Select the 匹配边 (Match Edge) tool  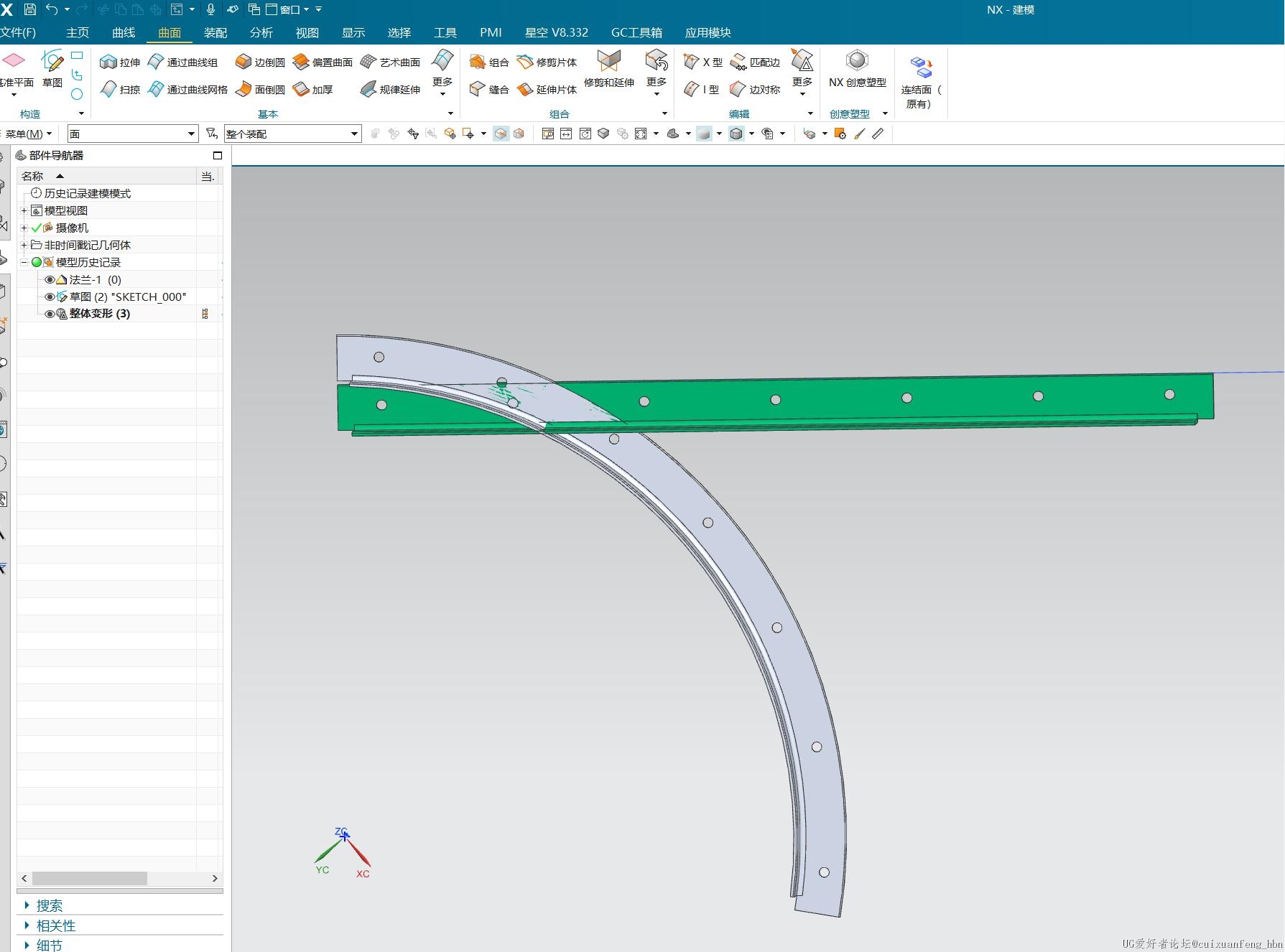(x=755, y=62)
